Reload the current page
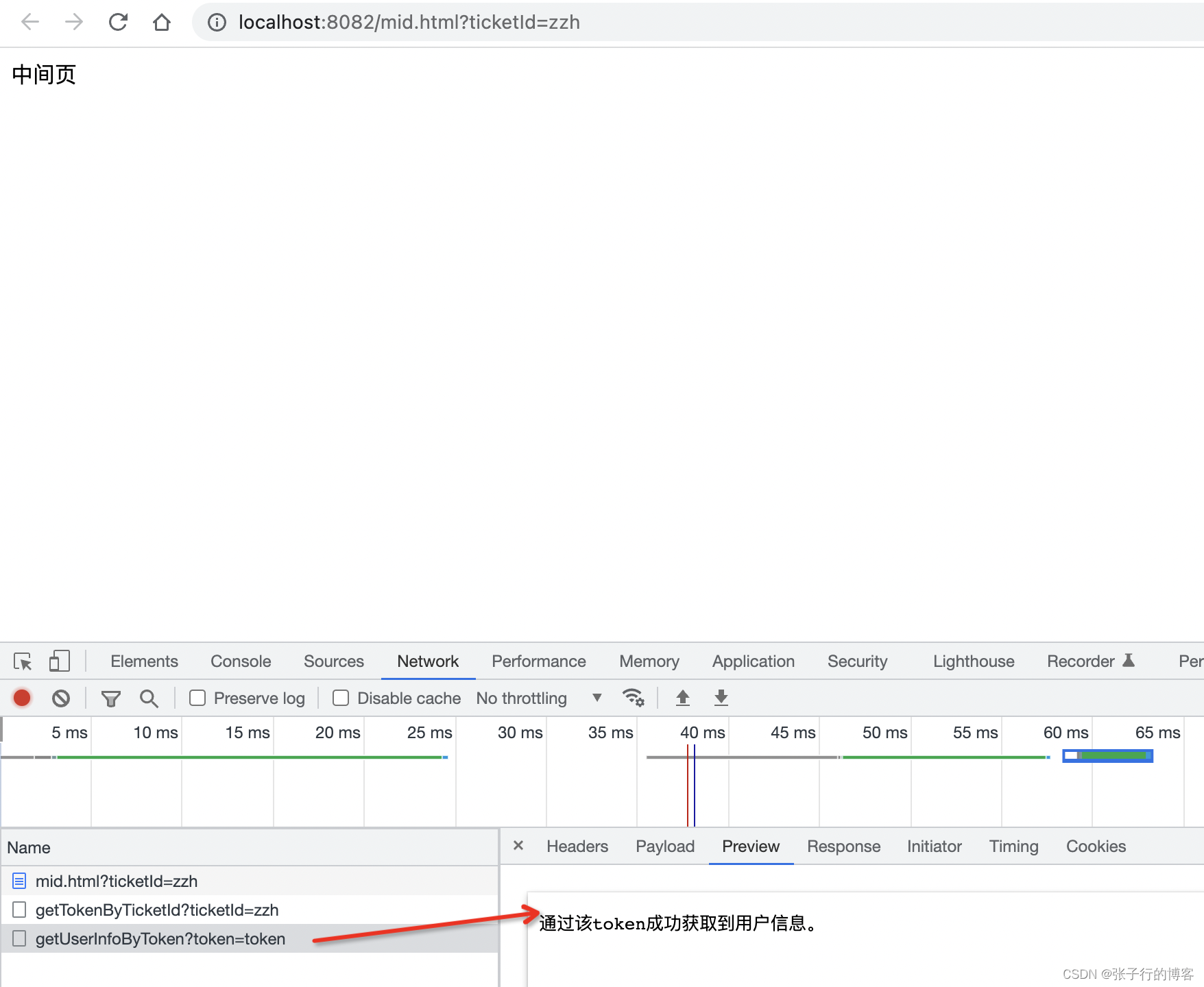Viewport: 1204px width, 987px height. coord(118,23)
